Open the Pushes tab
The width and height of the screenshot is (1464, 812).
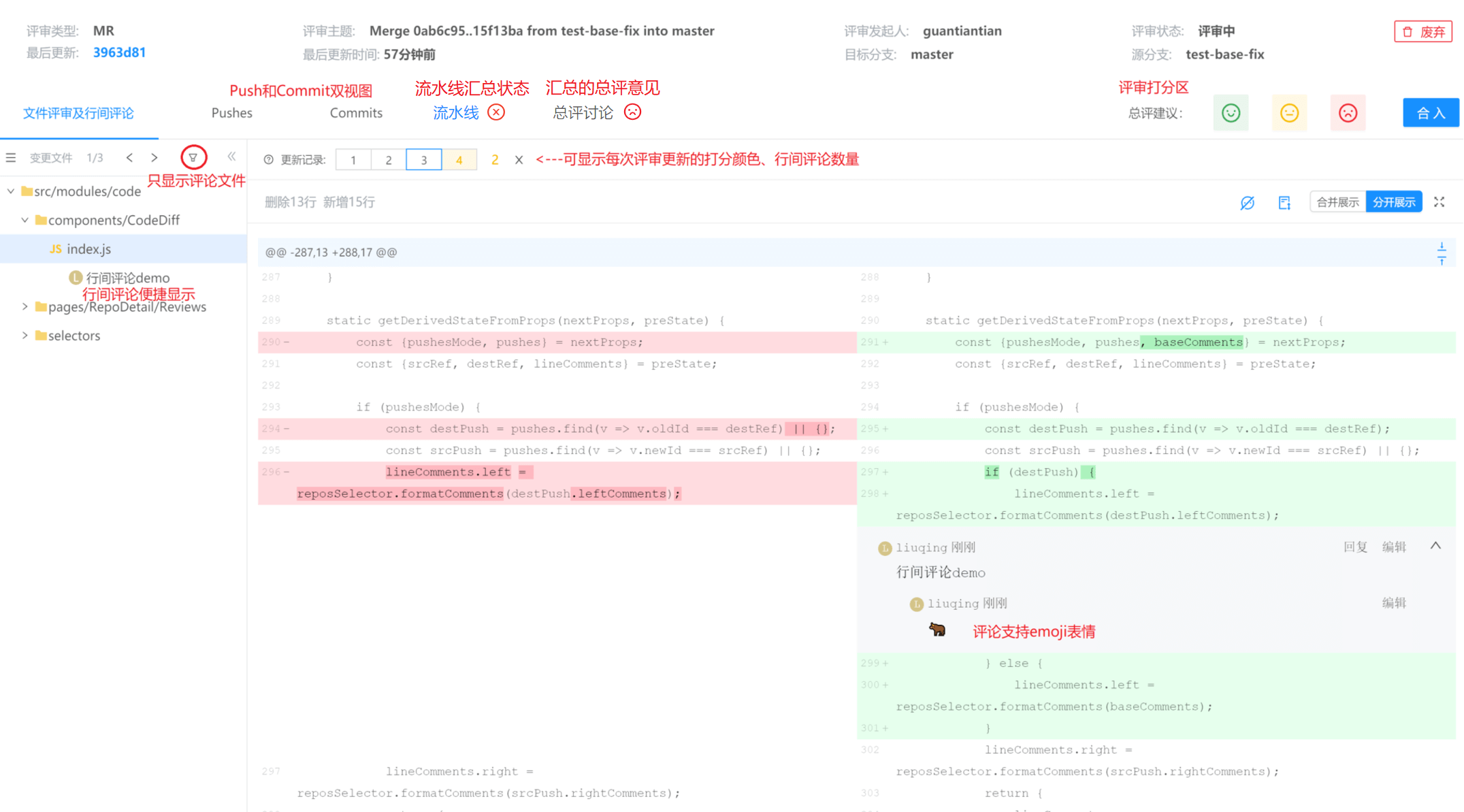231,113
